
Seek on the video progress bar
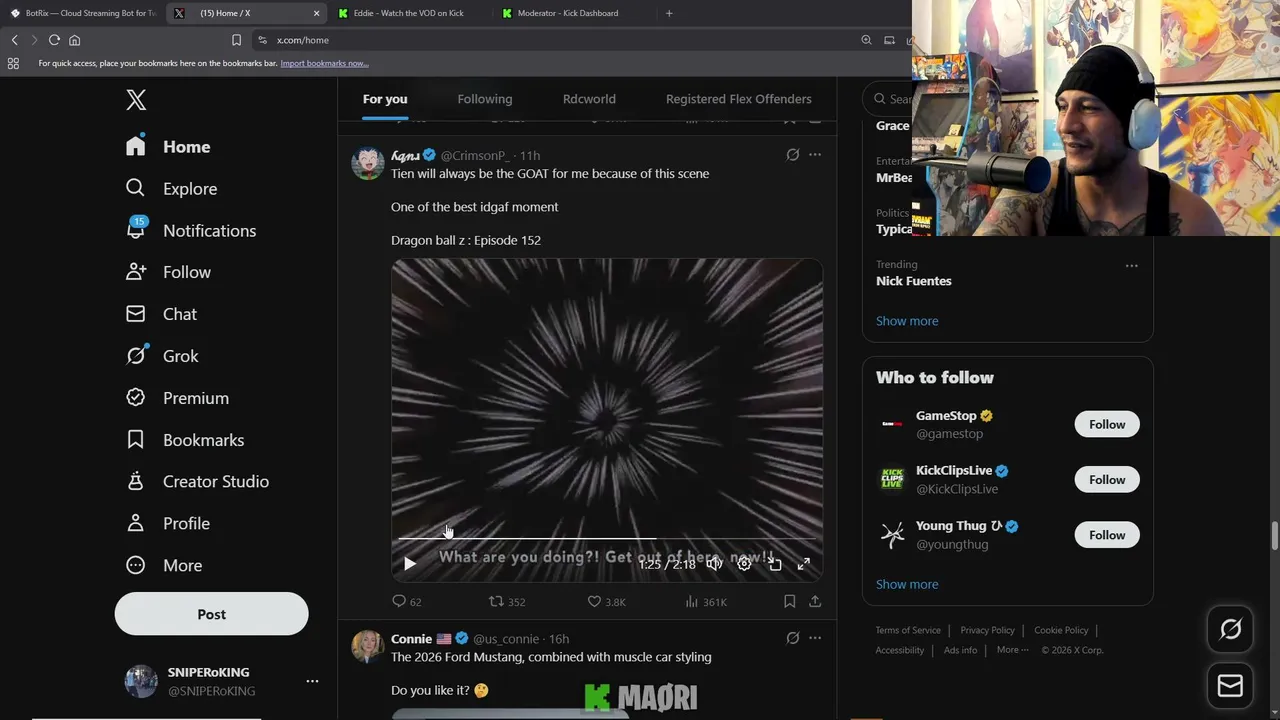tap(607, 539)
